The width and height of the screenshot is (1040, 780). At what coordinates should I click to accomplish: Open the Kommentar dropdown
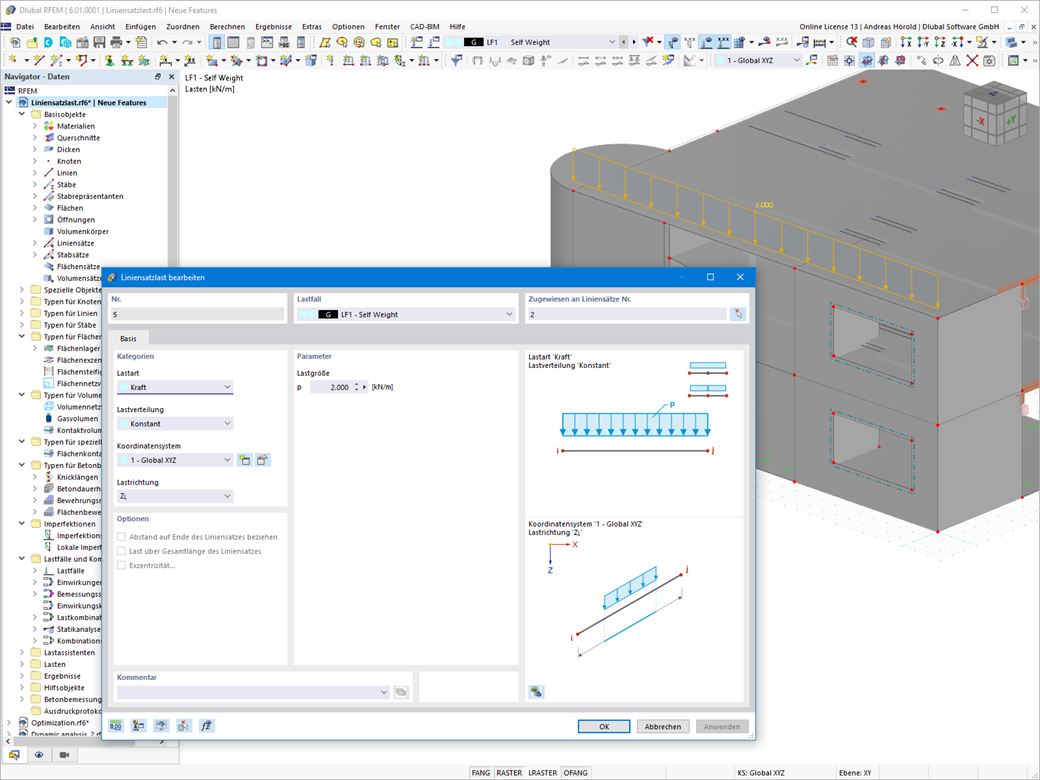253,692
